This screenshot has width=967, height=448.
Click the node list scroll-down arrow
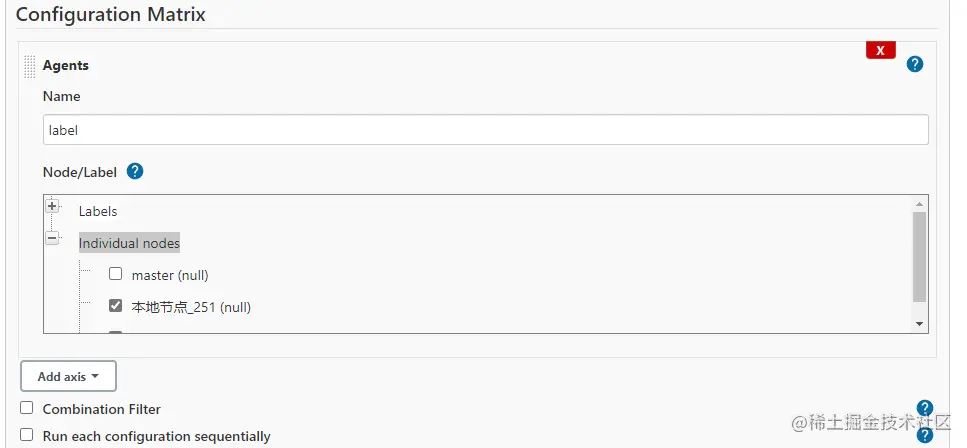tap(919, 324)
